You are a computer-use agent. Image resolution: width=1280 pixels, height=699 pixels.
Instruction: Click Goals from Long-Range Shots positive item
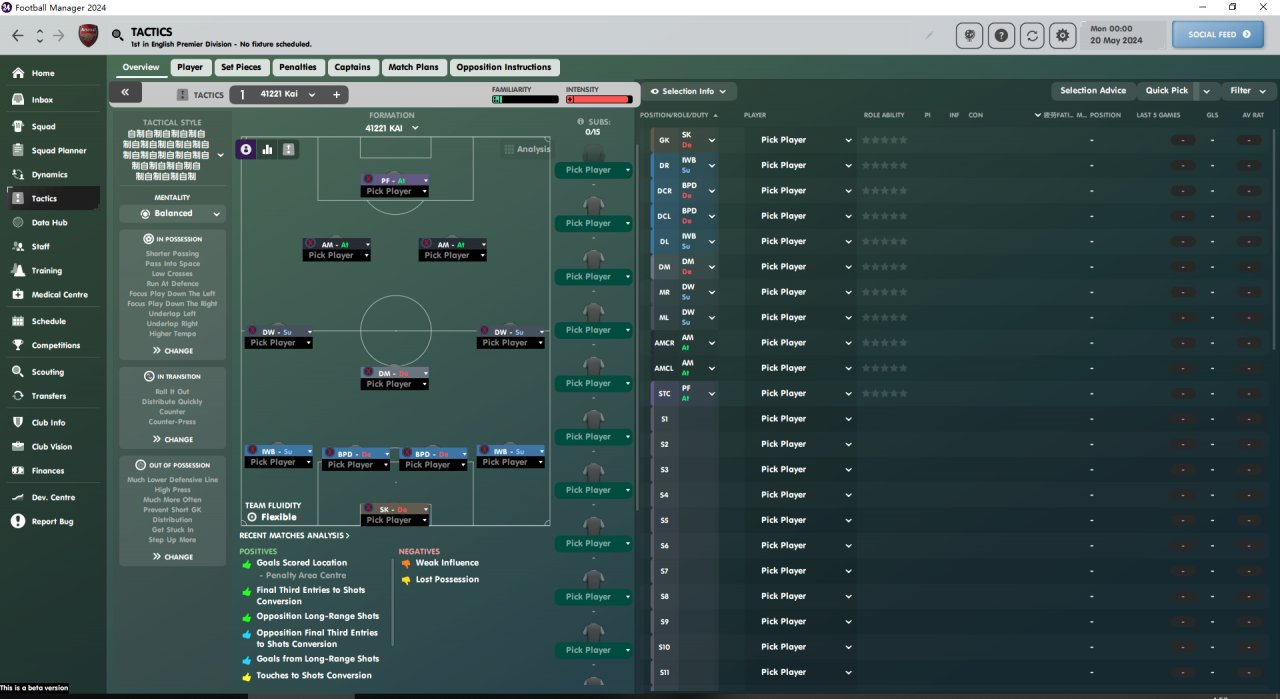(x=311, y=659)
